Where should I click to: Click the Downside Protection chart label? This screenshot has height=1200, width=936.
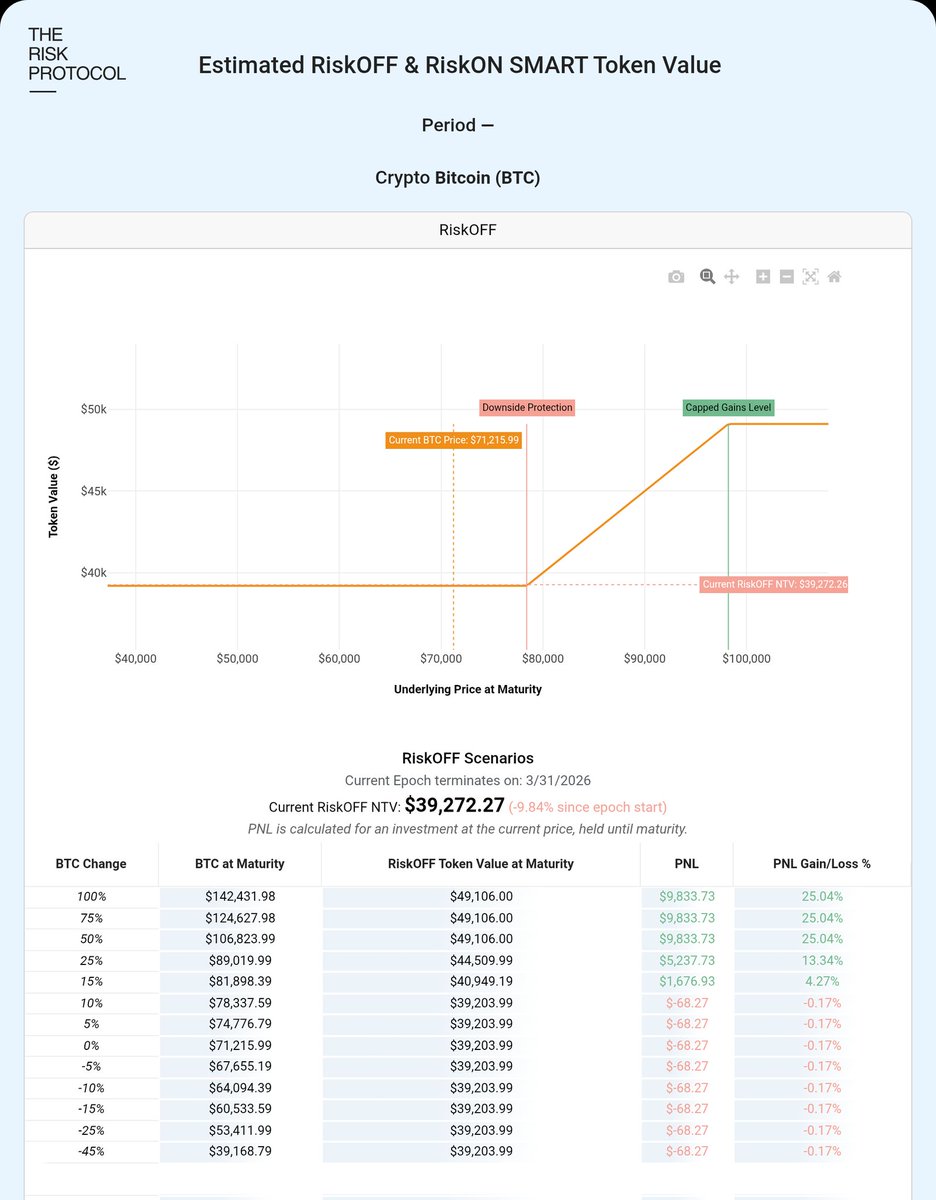point(527,408)
